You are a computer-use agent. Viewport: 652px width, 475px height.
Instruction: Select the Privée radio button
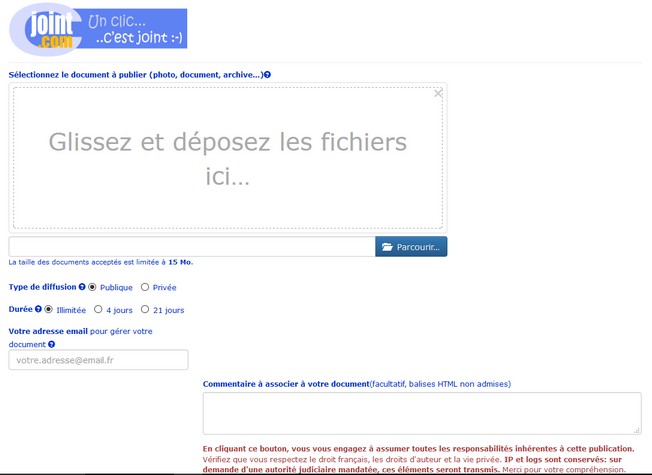[145, 287]
